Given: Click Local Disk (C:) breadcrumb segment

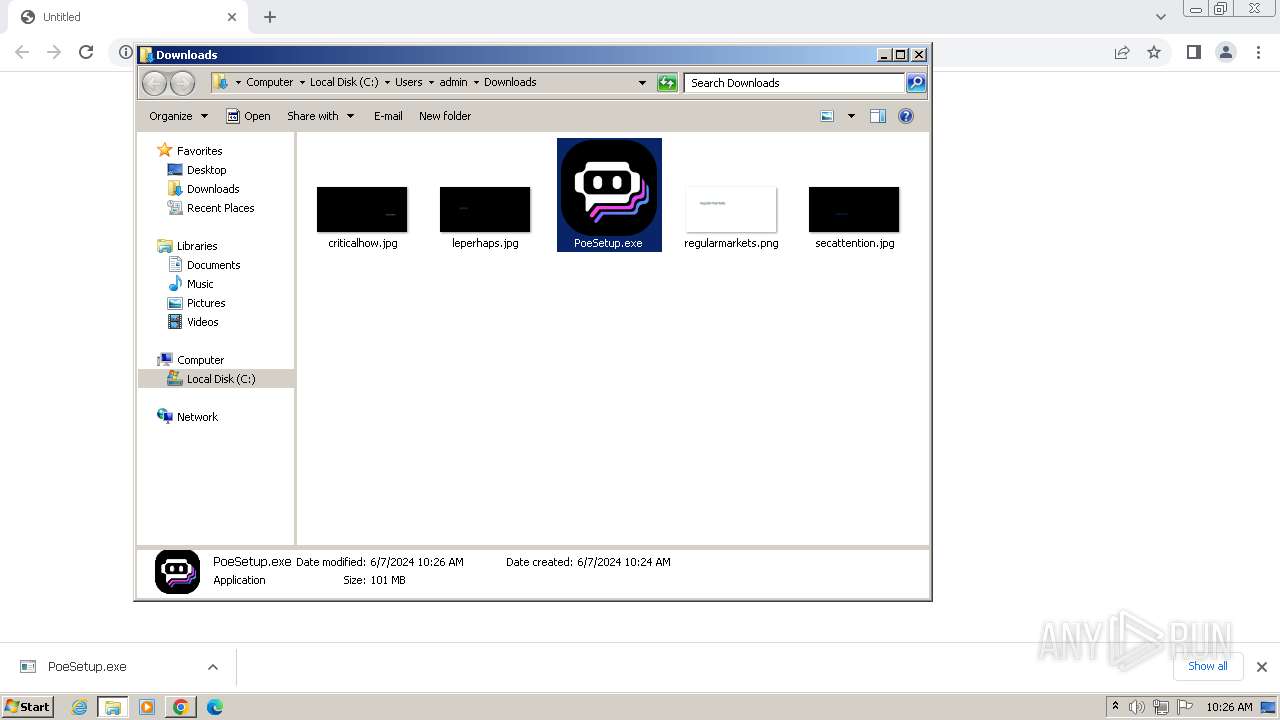Looking at the screenshot, I should pos(344,82).
